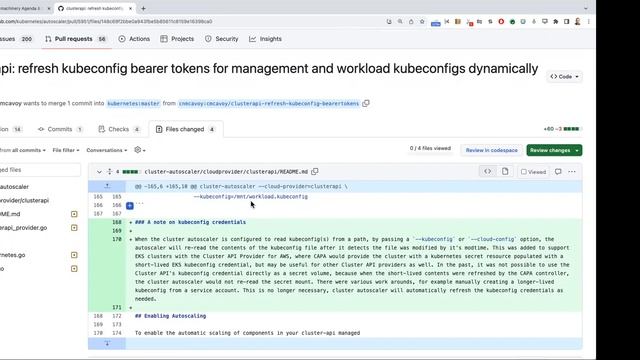Screen dimensions: 640x360
Task: Comment on the README.md file
Action: (558, 172)
